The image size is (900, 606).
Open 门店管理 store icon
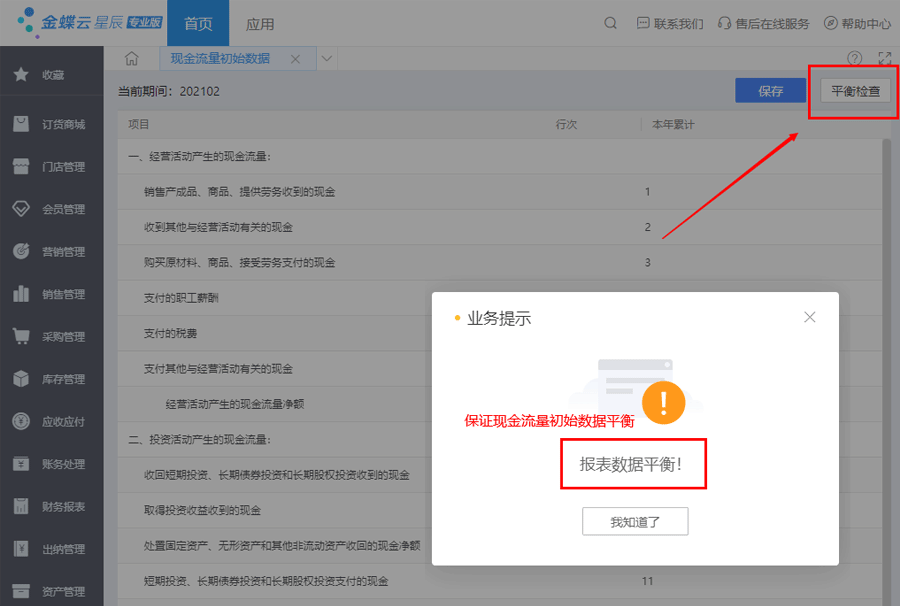[21, 166]
